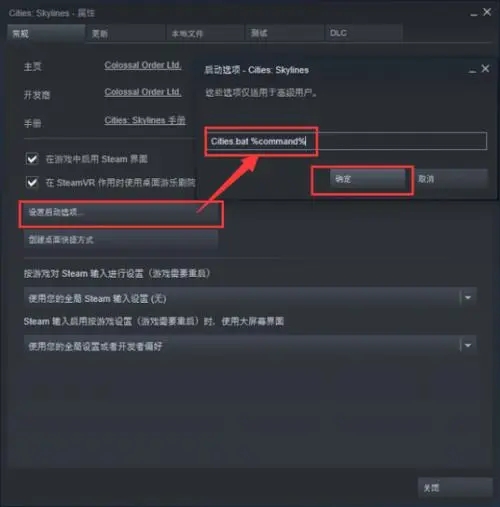Select the DLC tab
500x507 pixels.
coord(363,33)
